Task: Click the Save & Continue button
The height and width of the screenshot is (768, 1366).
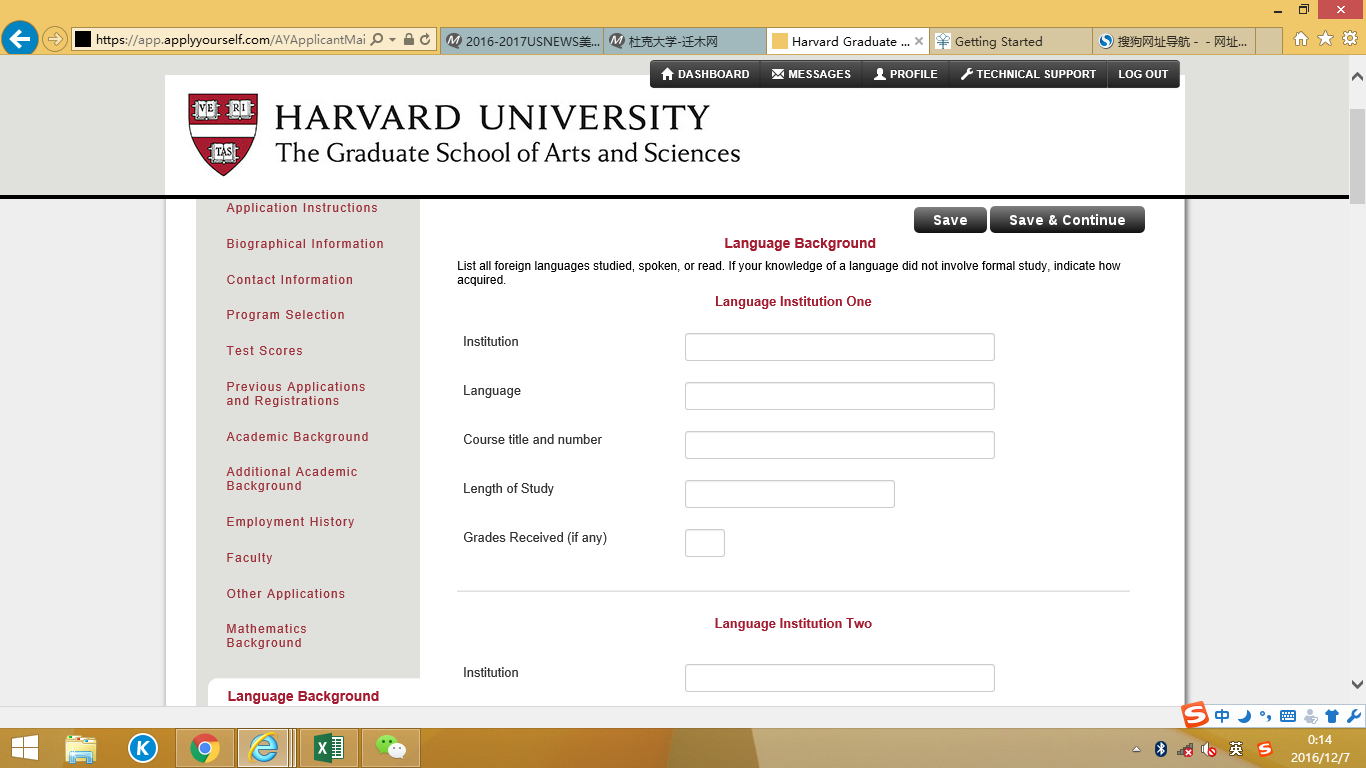Action: point(1067,220)
